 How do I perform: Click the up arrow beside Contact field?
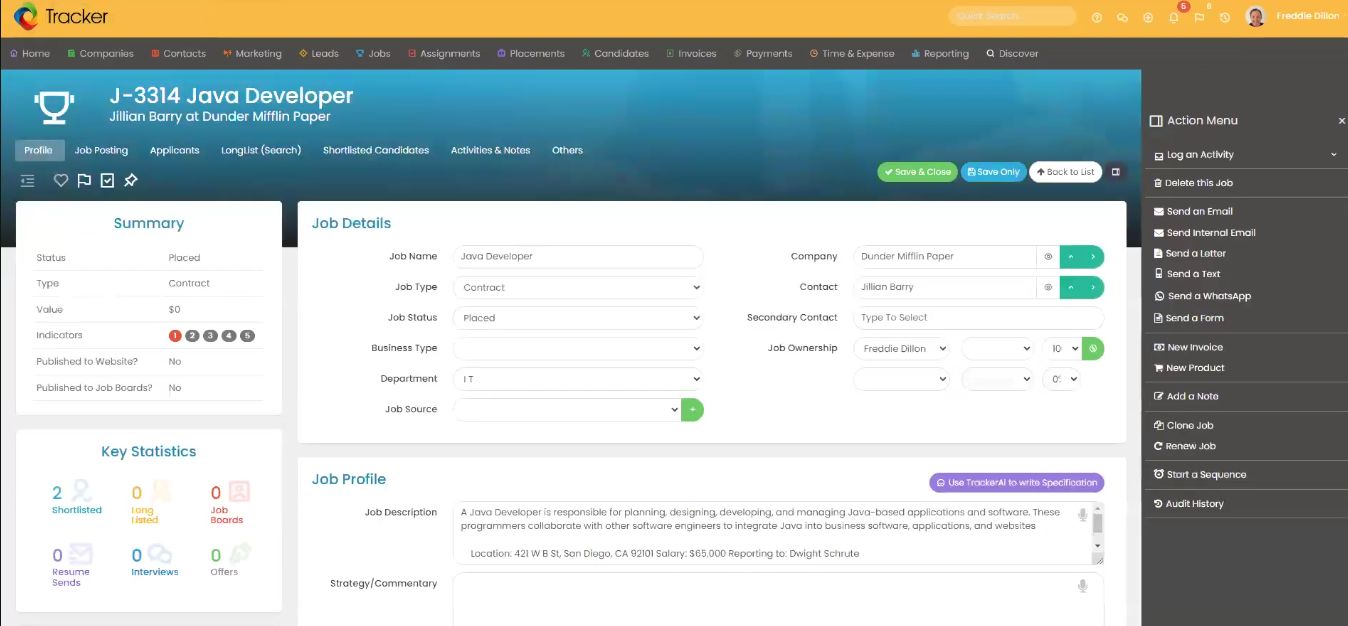pos(1071,287)
